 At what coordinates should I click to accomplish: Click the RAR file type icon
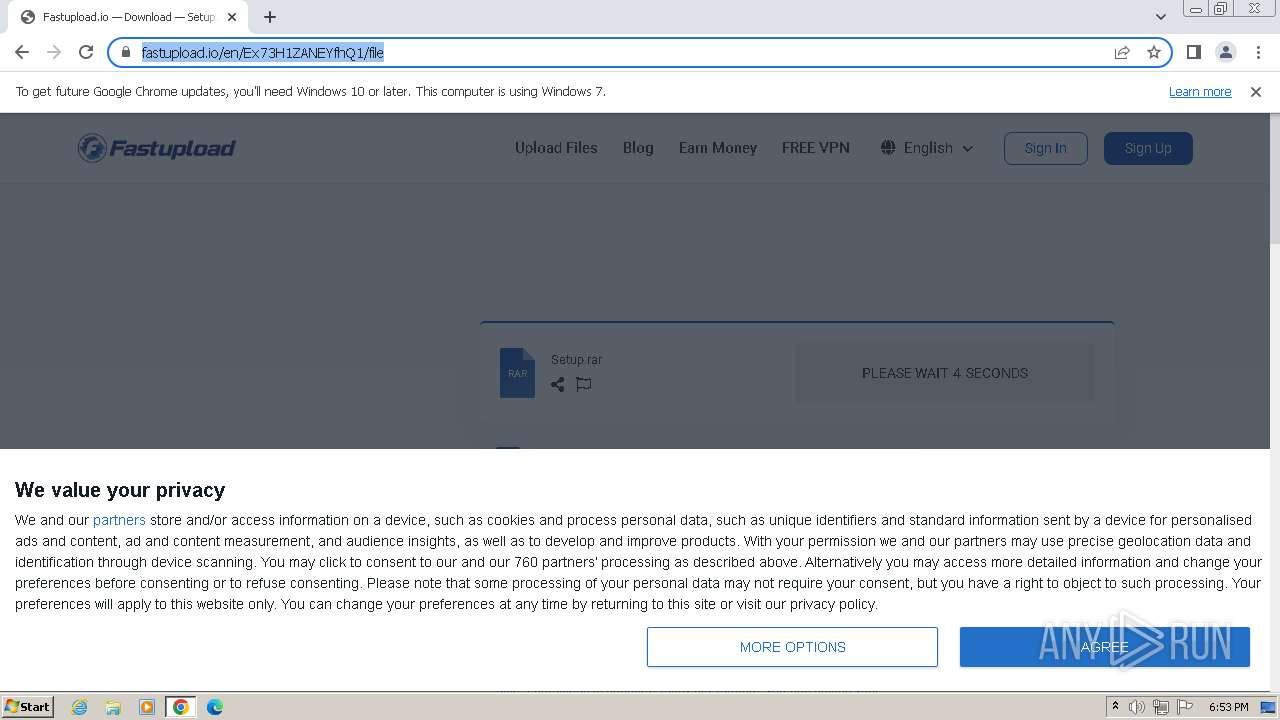click(517, 373)
